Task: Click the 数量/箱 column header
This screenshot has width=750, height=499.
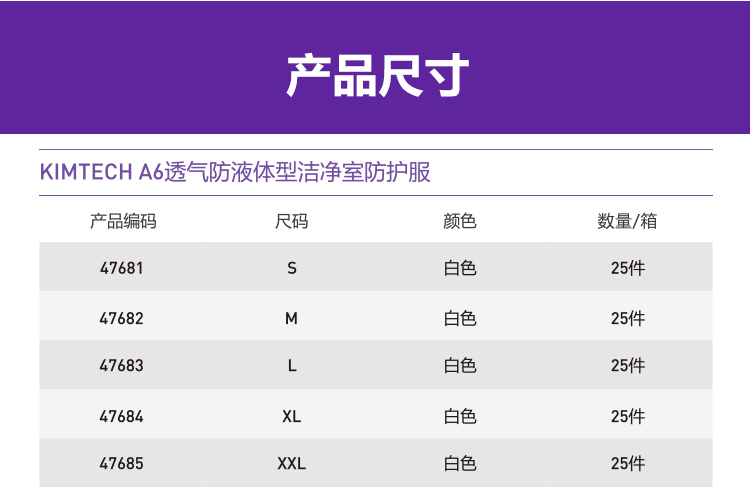Action: pos(627,221)
